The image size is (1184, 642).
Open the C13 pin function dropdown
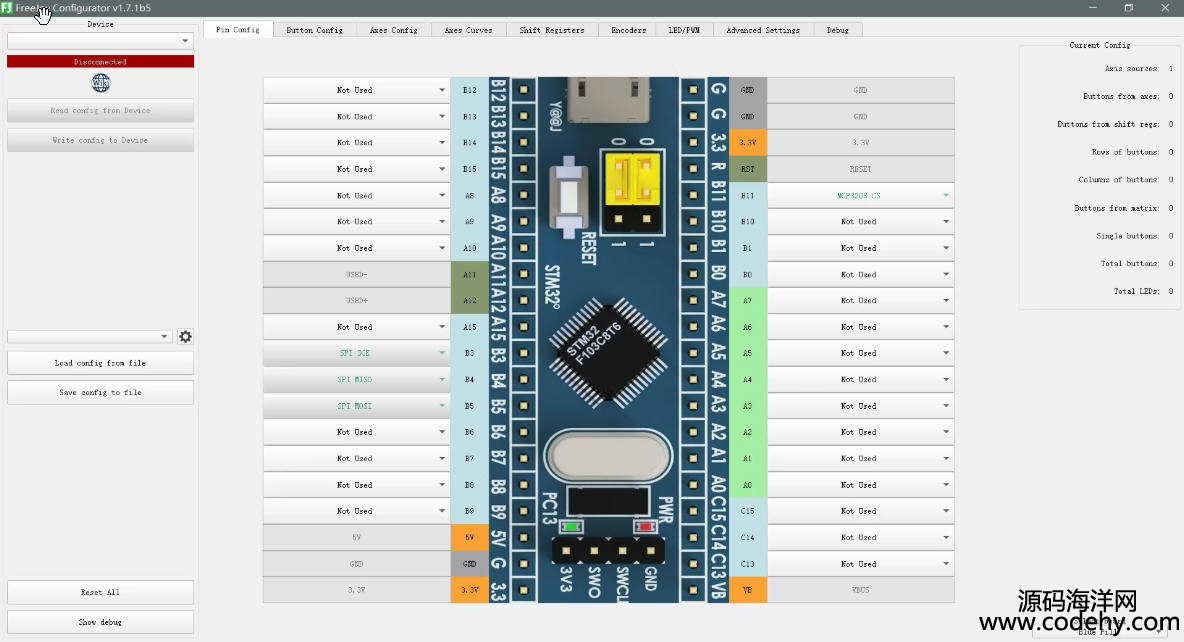(x=861, y=564)
